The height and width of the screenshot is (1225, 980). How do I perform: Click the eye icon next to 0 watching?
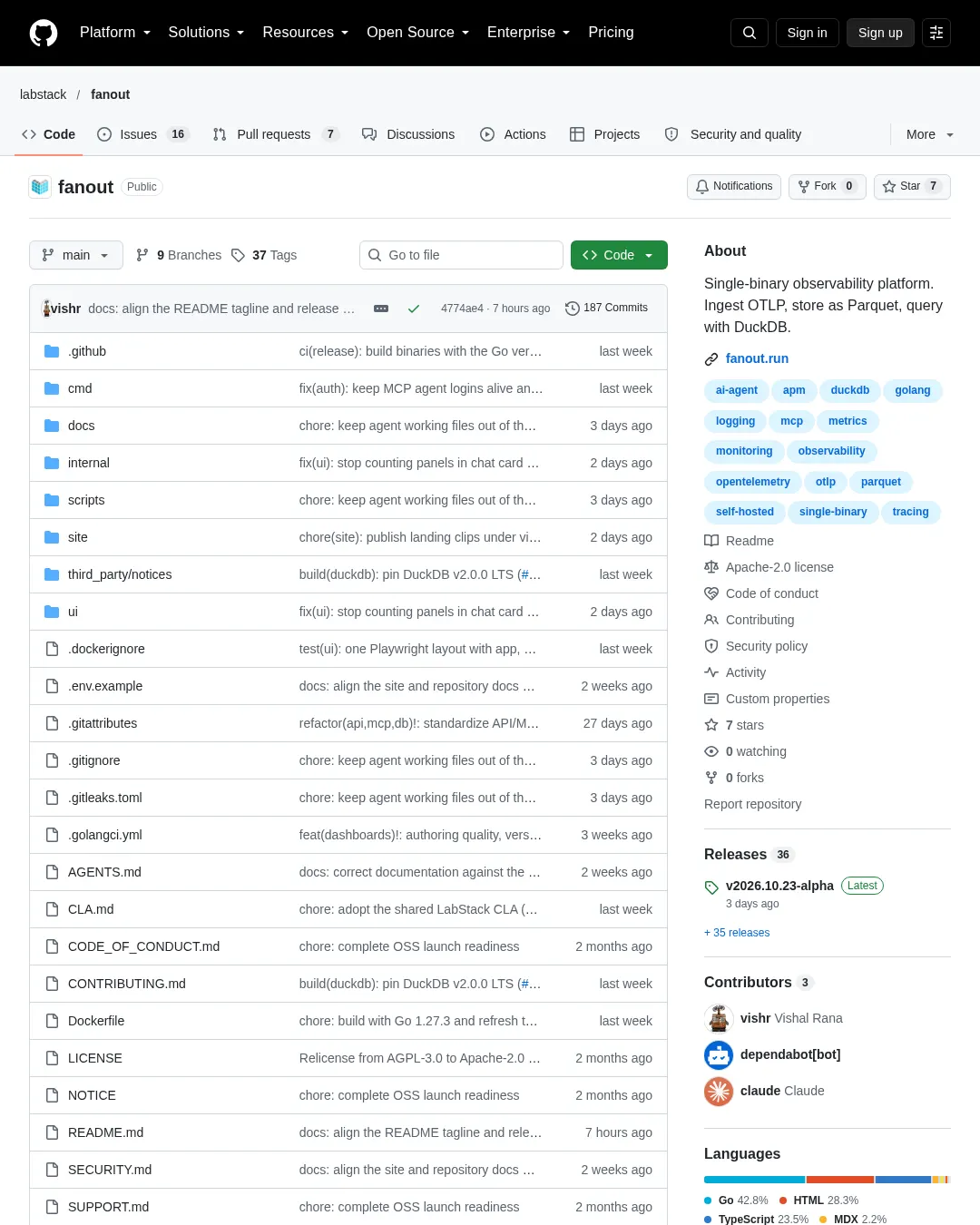(x=711, y=751)
